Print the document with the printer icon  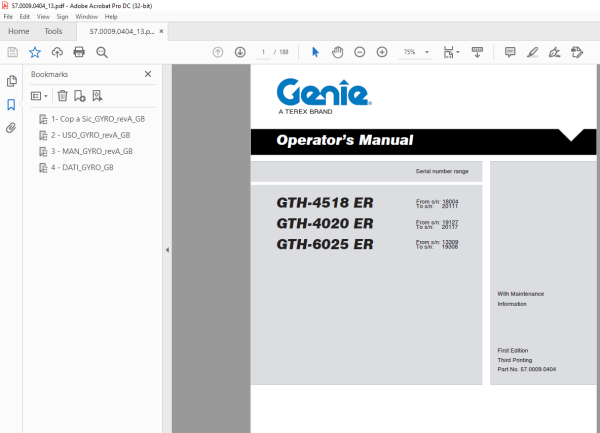click(x=79, y=52)
